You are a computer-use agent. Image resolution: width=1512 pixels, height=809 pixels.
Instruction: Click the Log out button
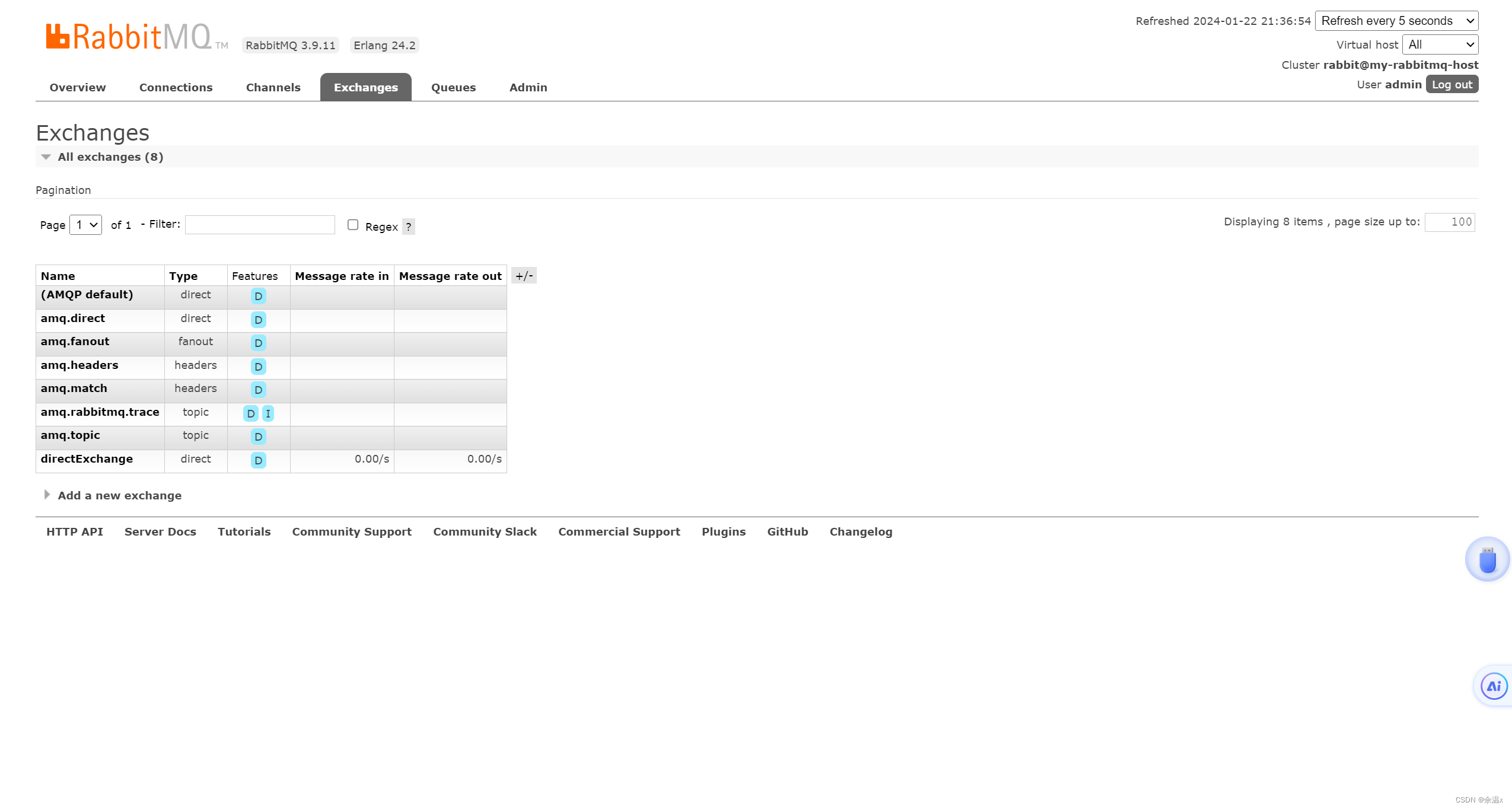[x=1451, y=84]
